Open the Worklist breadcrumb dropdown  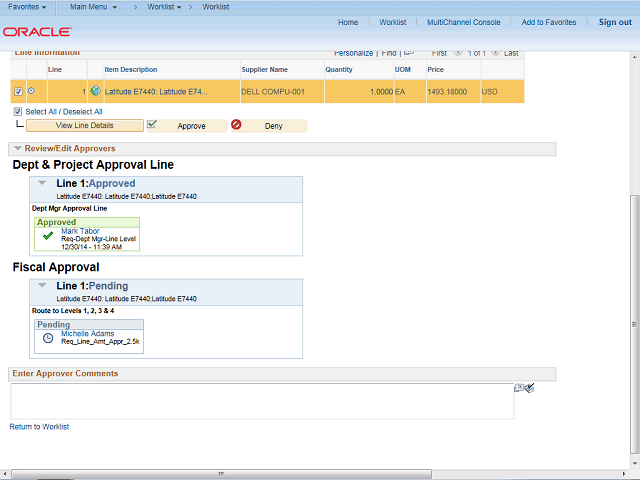pos(164,7)
